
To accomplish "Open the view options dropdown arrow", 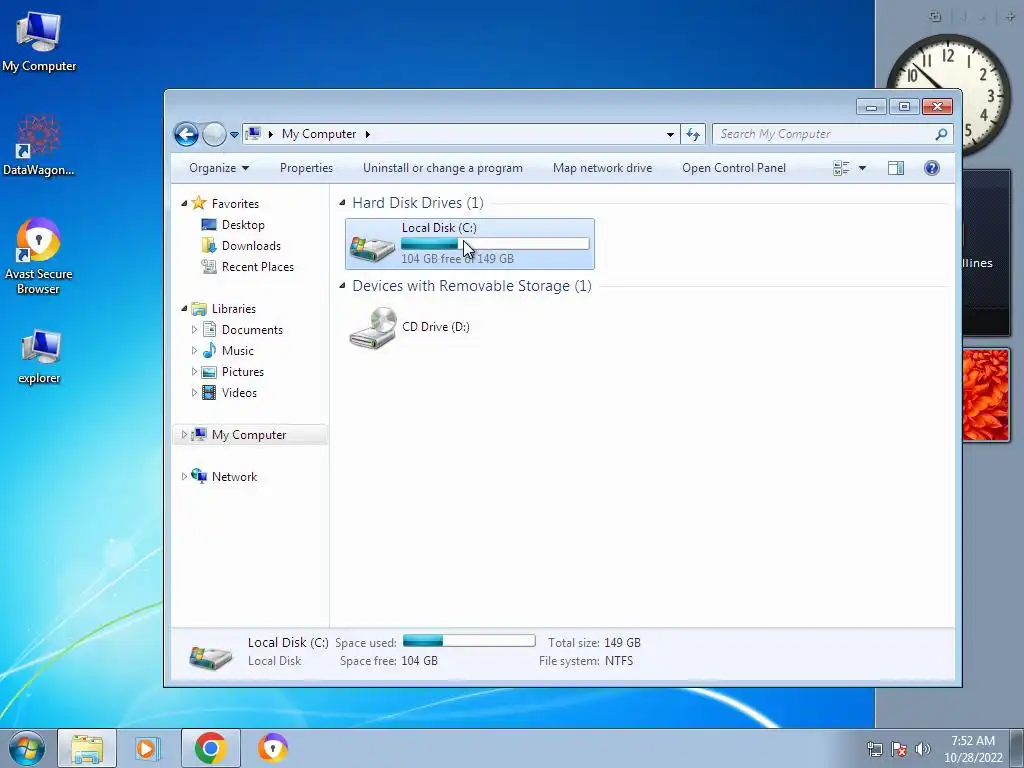I will click(862, 168).
